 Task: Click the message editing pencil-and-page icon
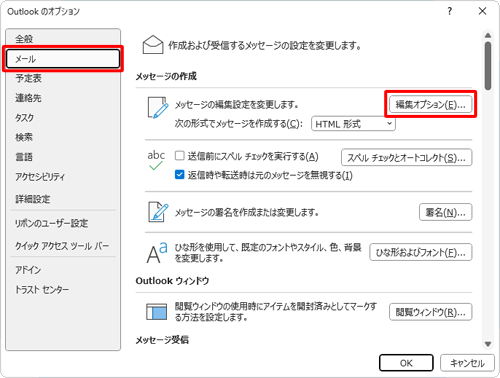pyautogui.click(x=158, y=108)
